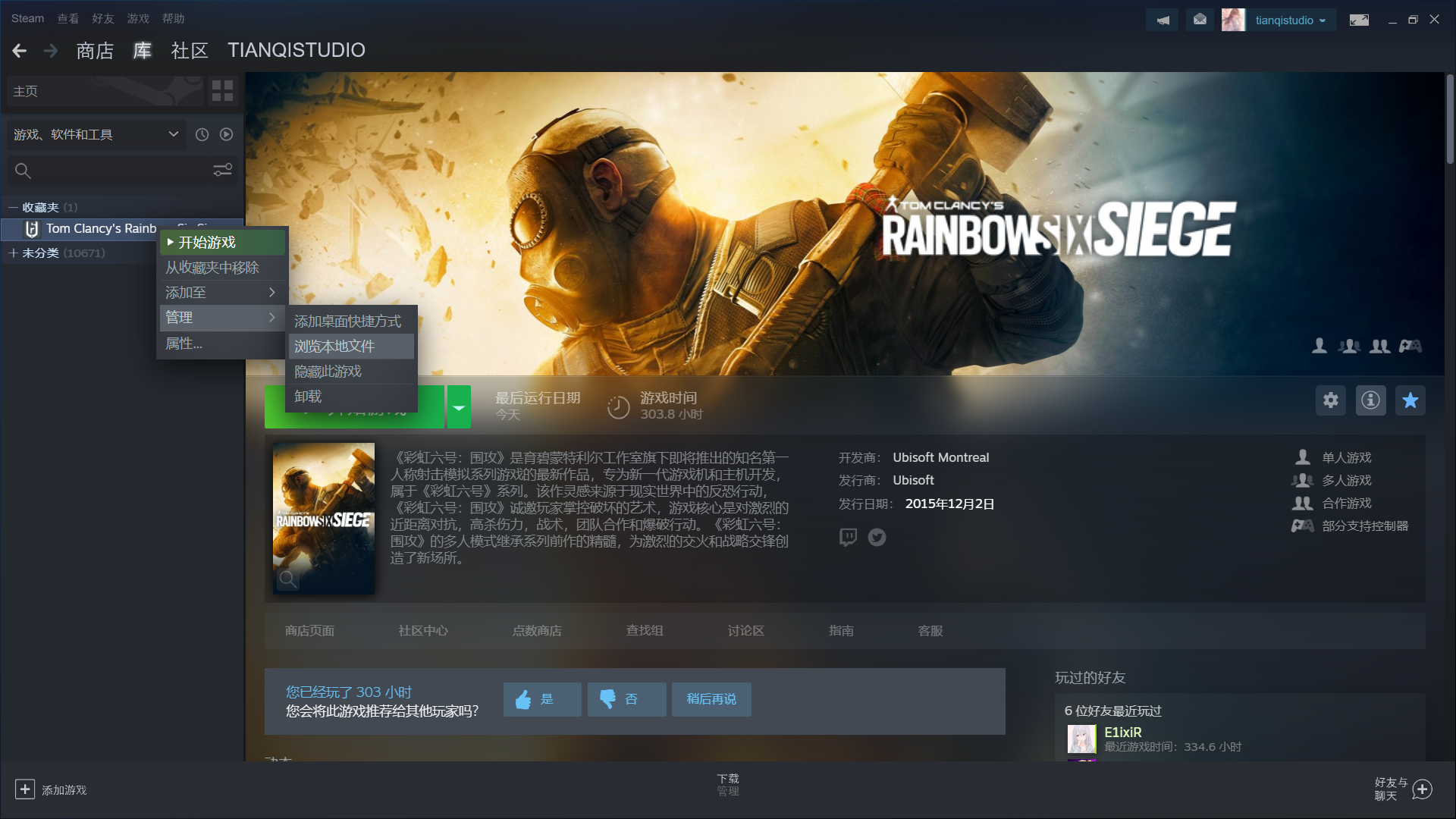Click the add game plus icon

[x=24, y=789]
